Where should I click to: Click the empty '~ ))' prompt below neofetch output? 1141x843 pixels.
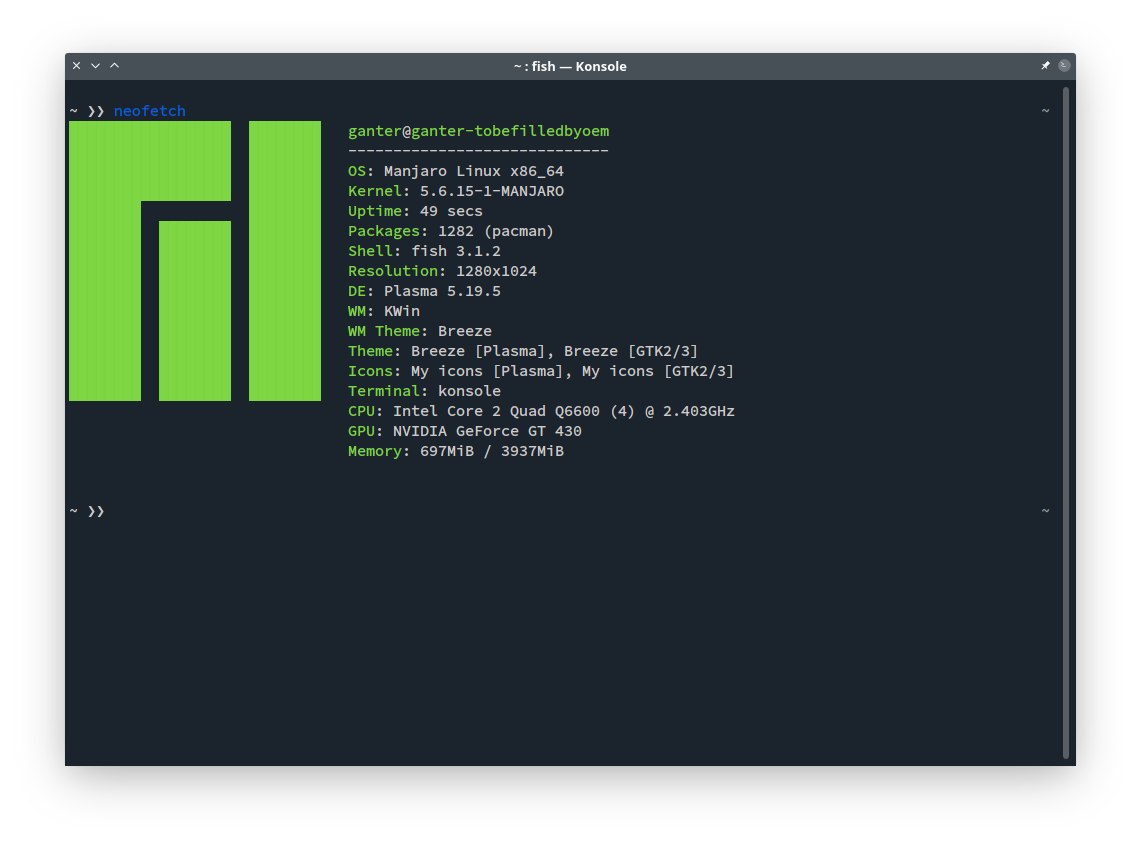pos(87,511)
